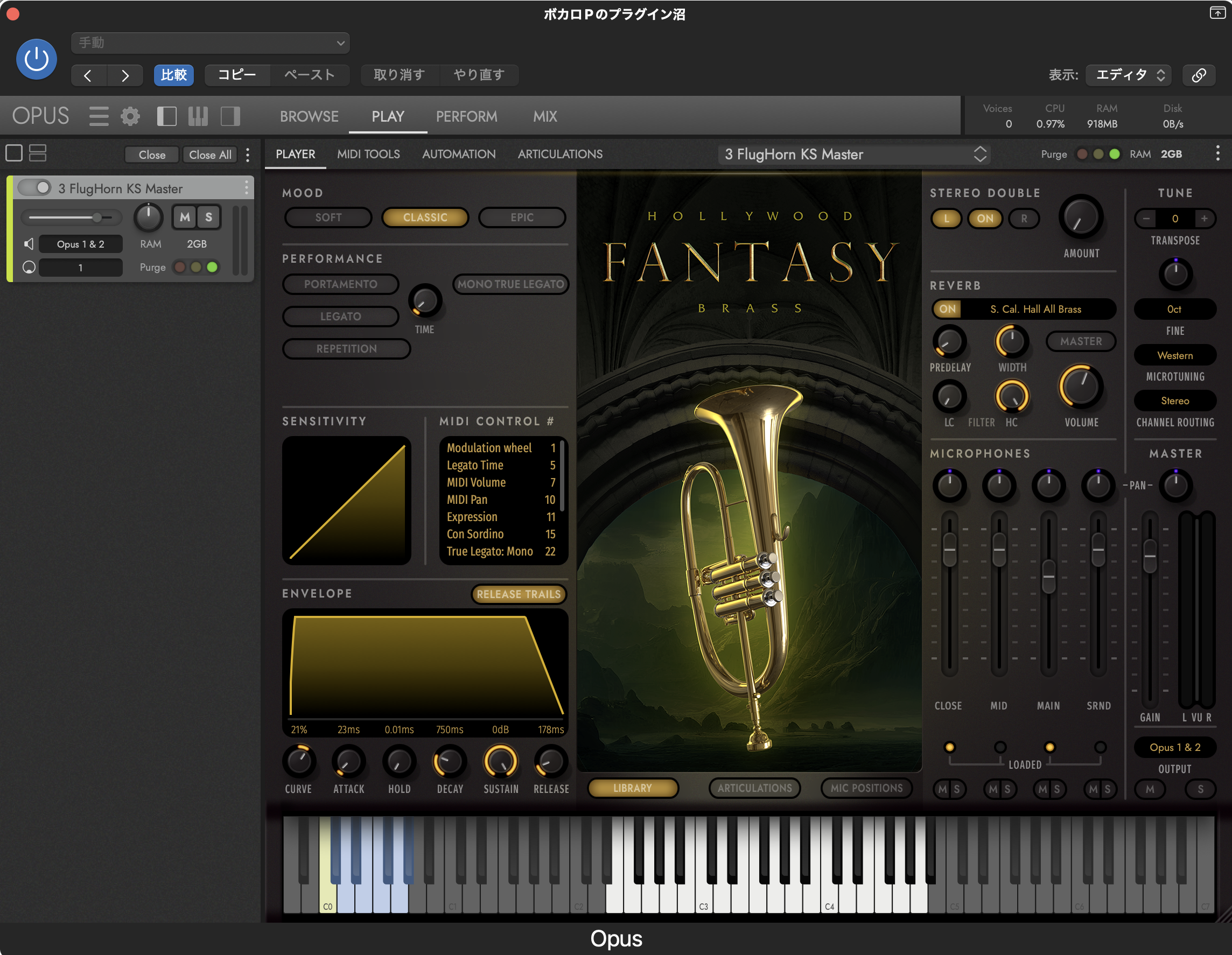Image resolution: width=1232 pixels, height=955 pixels.
Task: Click the ARTICULATIONS button below artwork
Action: pyautogui.click(x=754, y=788)
